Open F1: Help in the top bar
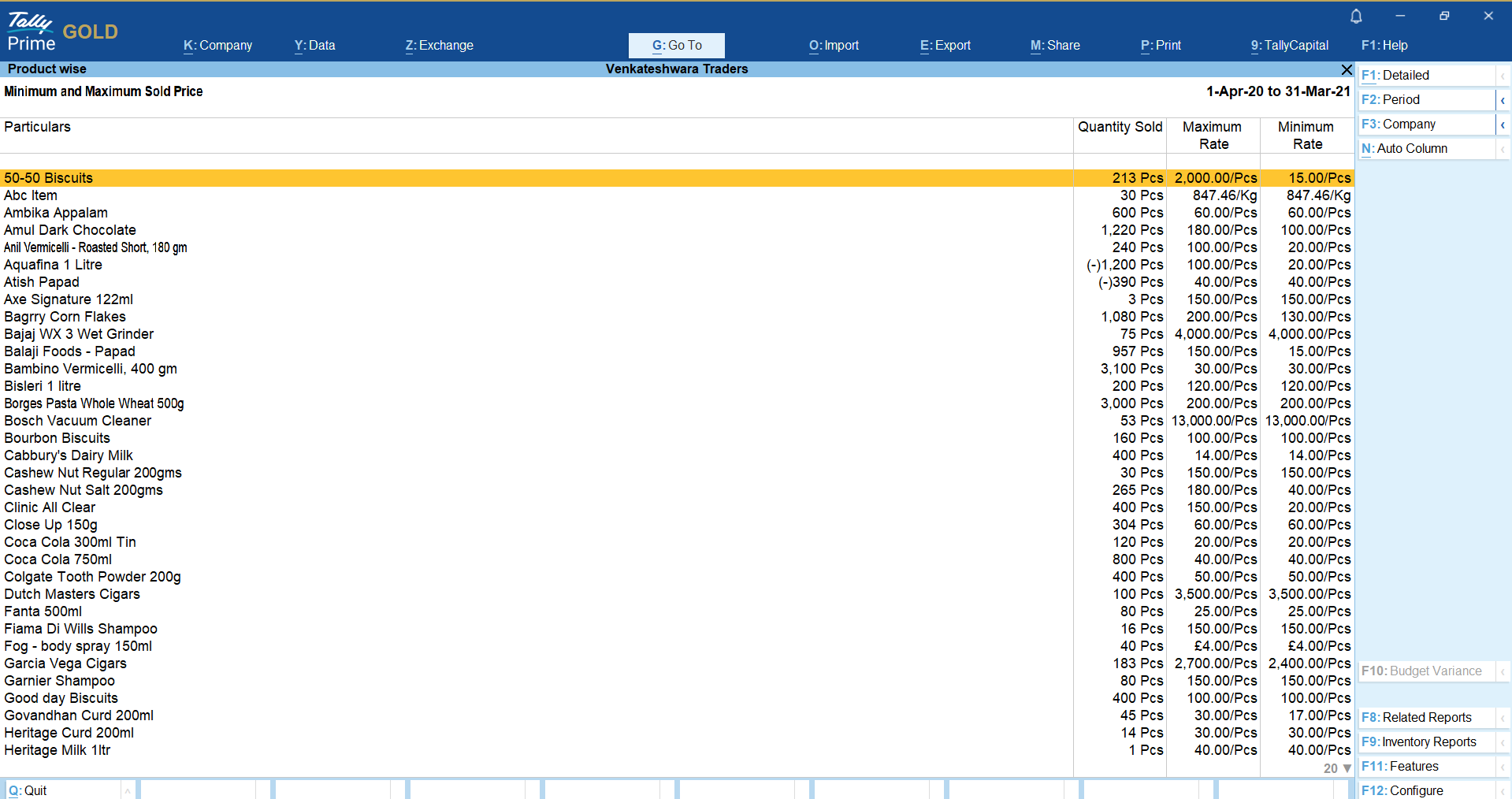 1384,46
